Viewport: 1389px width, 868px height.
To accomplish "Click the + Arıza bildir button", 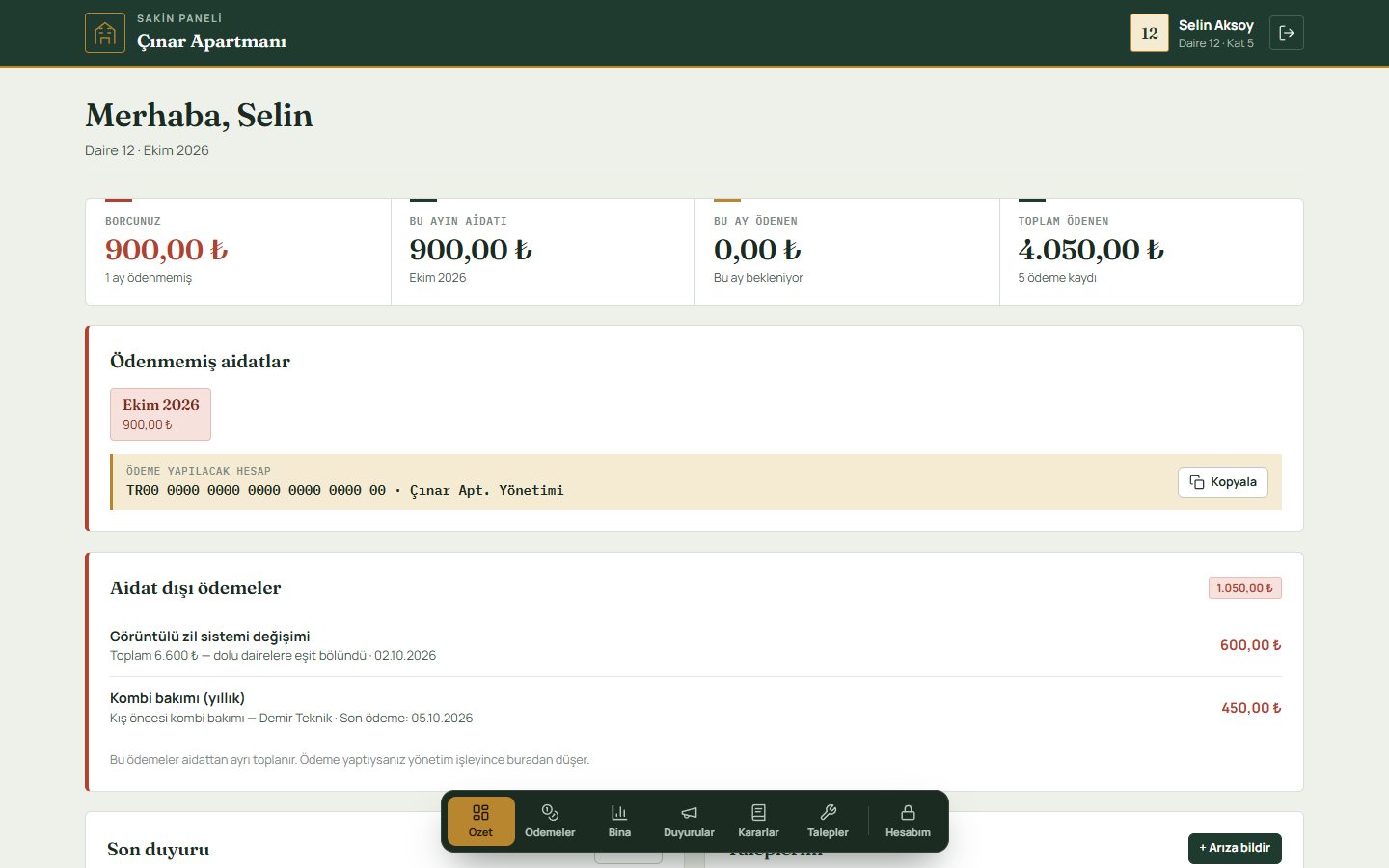I will pos(1235,848).
